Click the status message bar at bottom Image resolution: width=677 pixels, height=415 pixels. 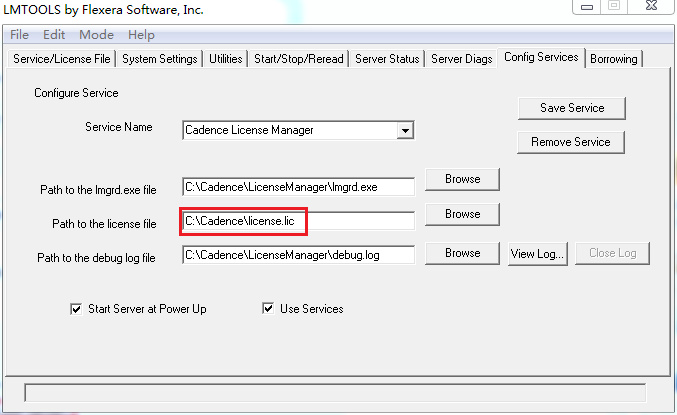coord(335,393)
